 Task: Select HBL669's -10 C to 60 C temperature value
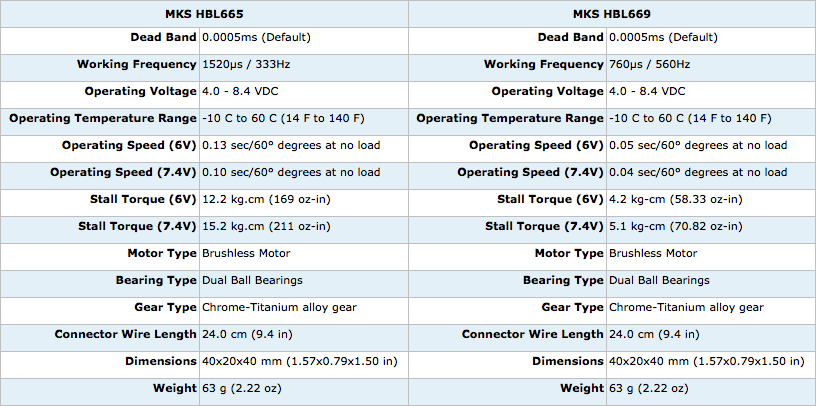point(691,119)
